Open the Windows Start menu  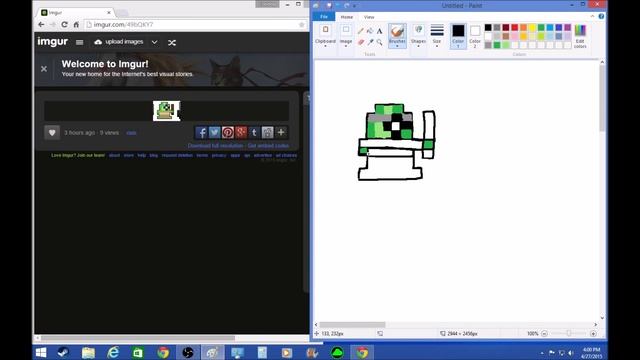[41, 352]
